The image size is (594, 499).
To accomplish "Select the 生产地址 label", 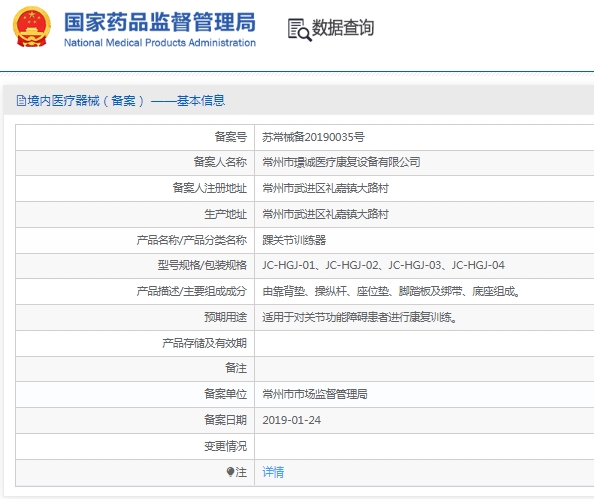I will click(225, 214).
